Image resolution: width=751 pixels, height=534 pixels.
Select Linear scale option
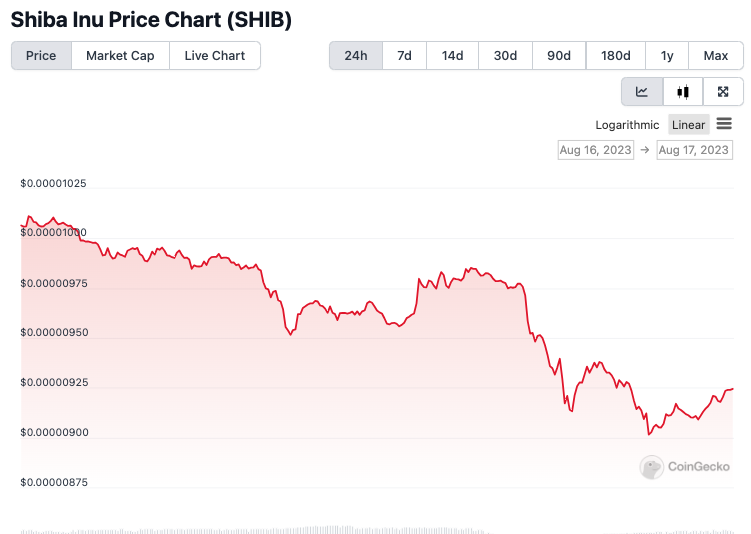point(688,125)
